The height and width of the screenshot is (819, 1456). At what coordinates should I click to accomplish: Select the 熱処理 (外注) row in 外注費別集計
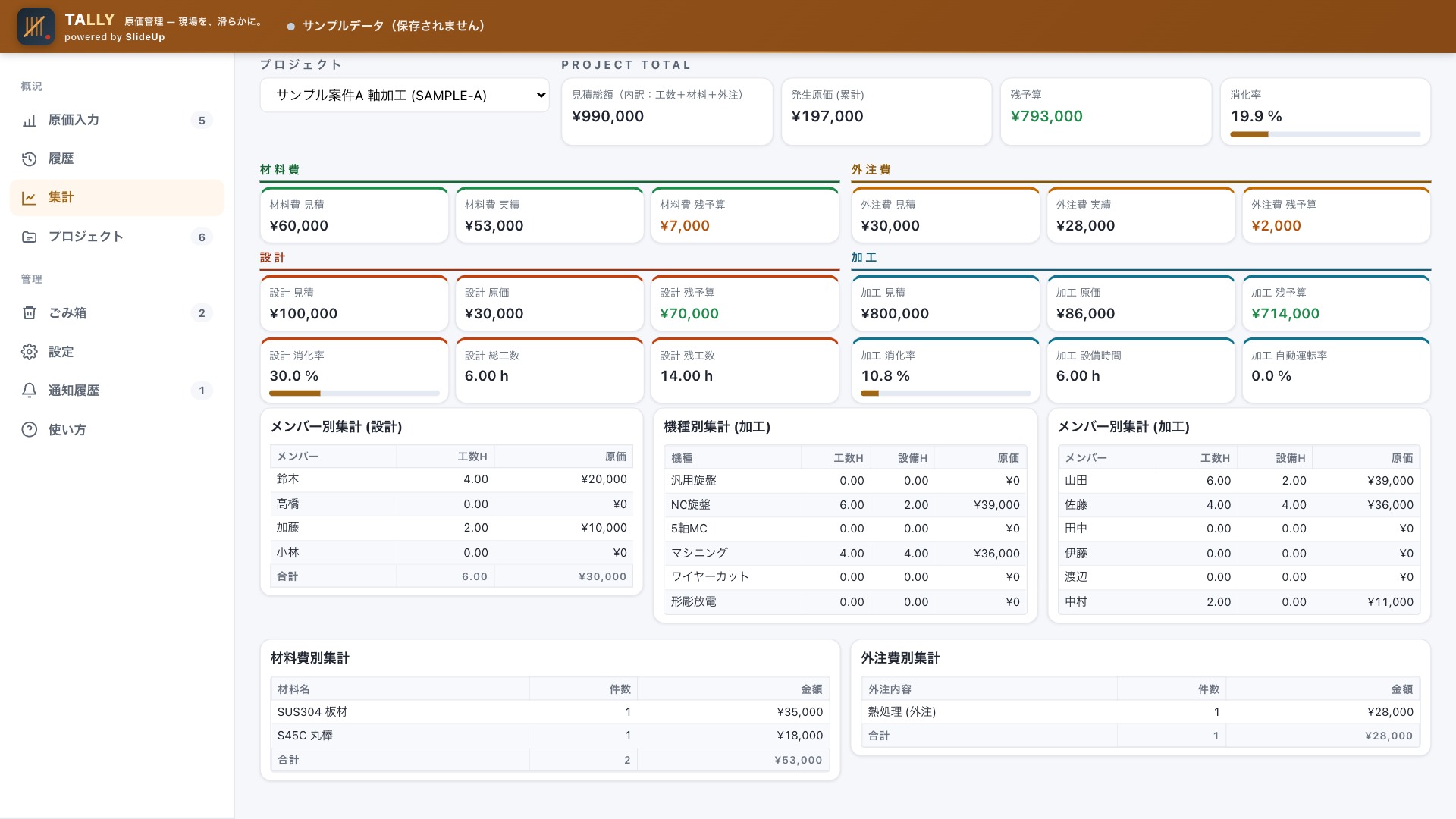(1141, 712)
